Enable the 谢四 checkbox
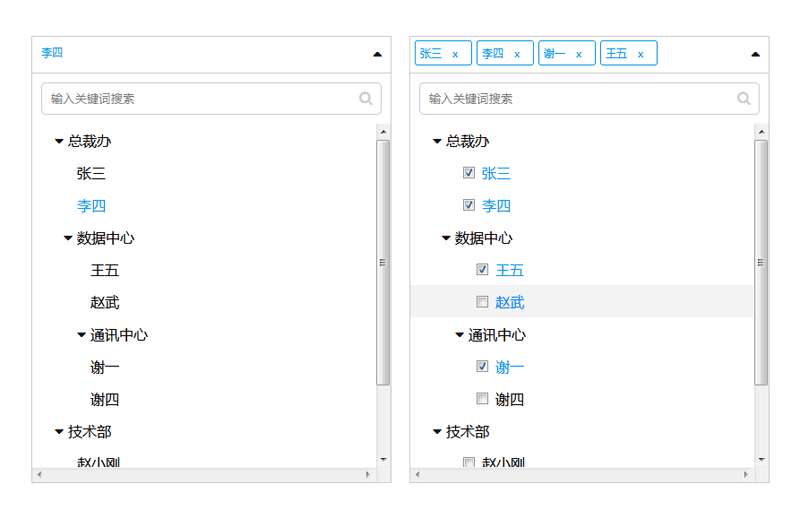Screen dimensions: 800x519 (482, 399)
